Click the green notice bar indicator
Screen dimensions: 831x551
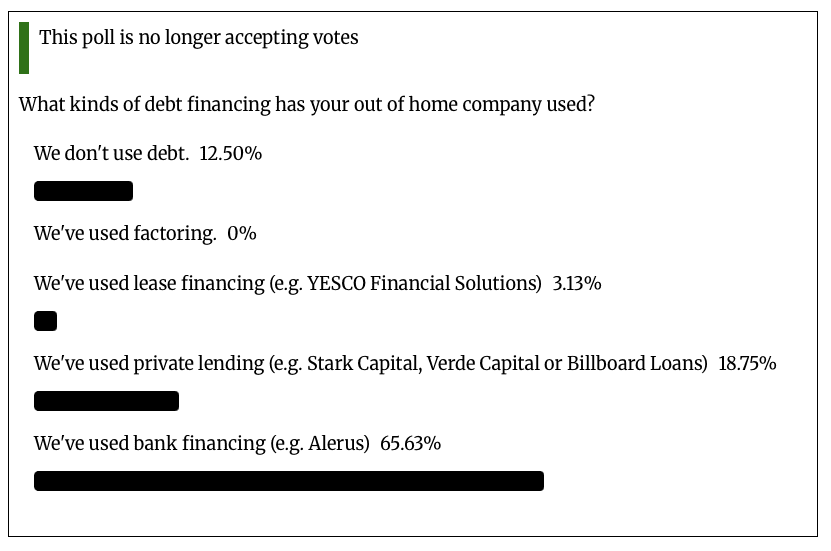pos(24,48)
